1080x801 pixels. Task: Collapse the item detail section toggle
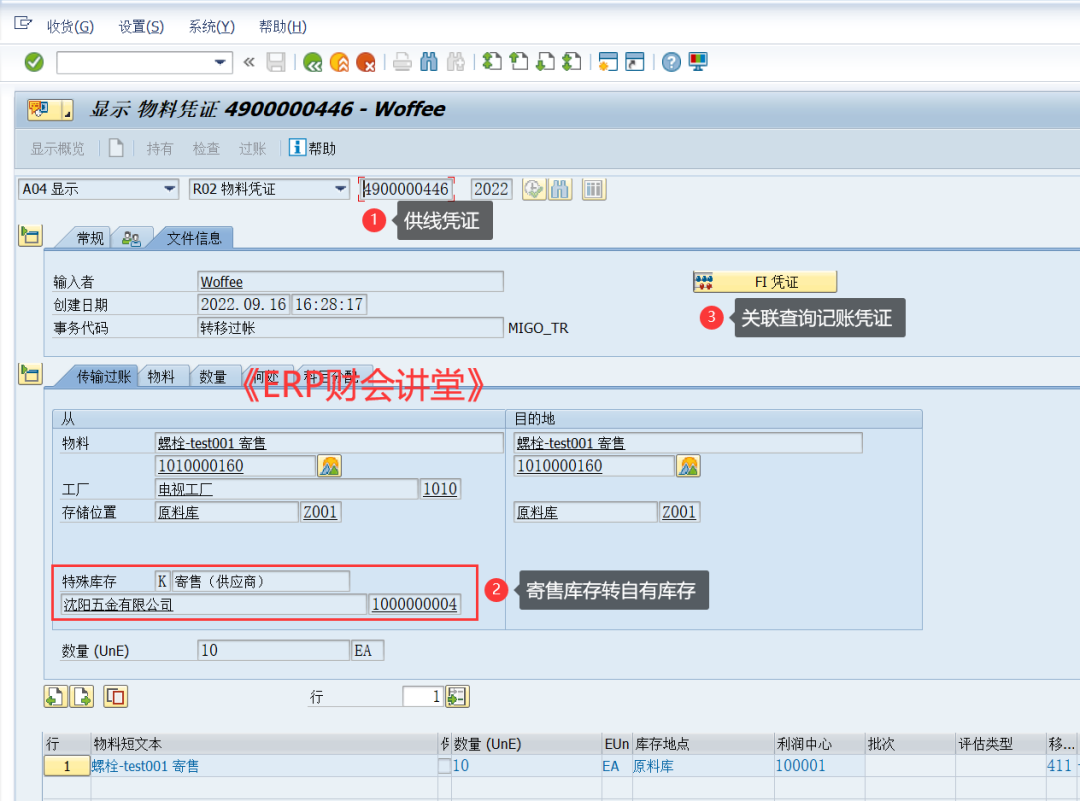click(30, 375)
